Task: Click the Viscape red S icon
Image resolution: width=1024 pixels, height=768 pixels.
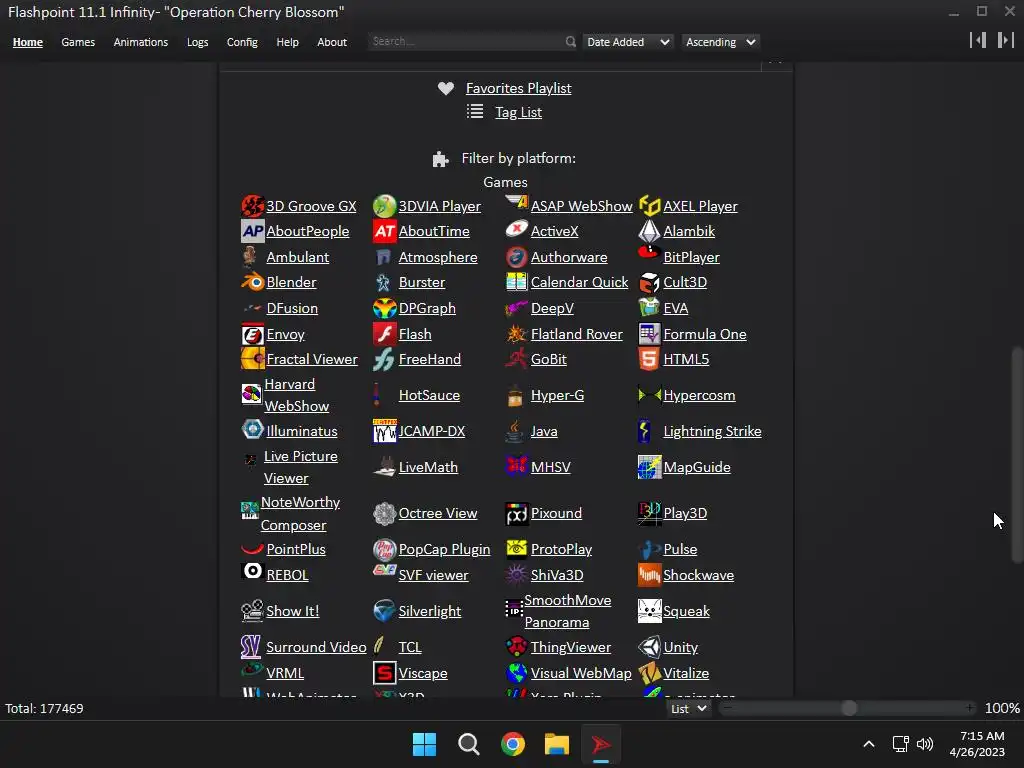Action: pos(384,673)
